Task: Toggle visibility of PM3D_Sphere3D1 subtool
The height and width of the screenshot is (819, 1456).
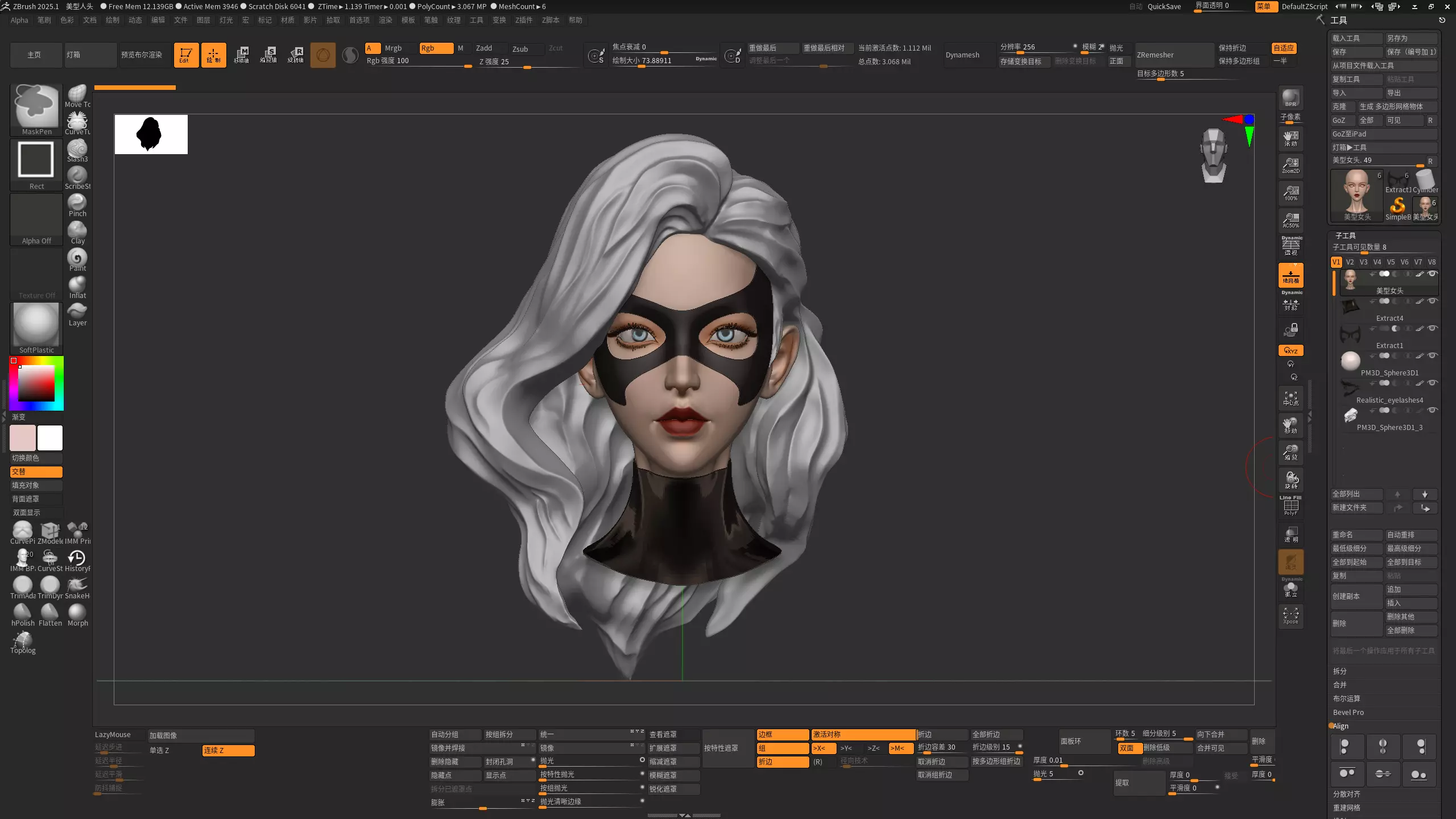Action: [1433, 355]
